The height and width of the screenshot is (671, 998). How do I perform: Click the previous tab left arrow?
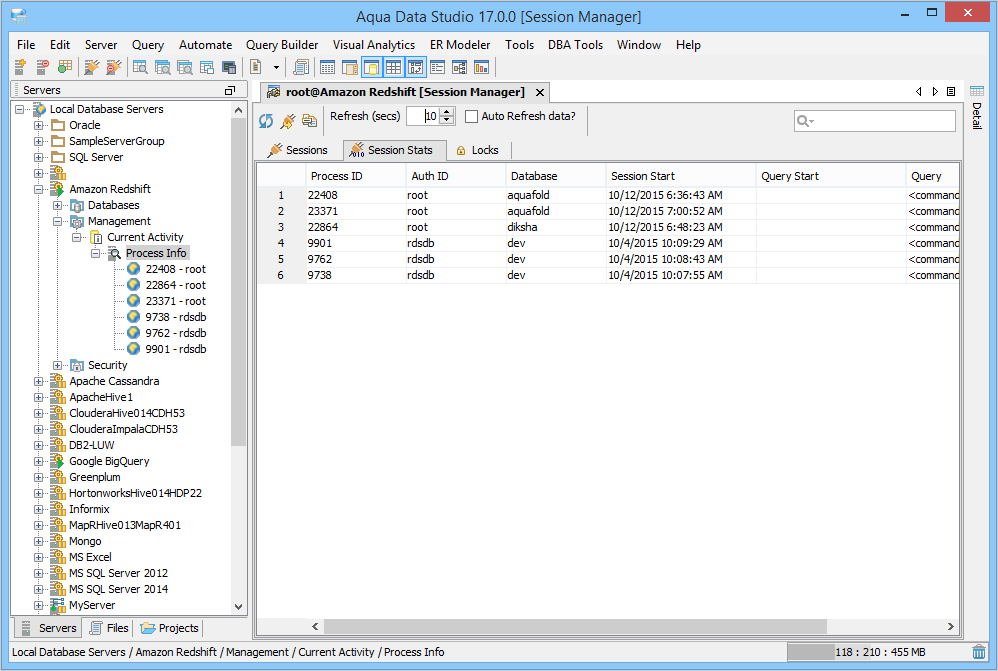pos(918,92)
